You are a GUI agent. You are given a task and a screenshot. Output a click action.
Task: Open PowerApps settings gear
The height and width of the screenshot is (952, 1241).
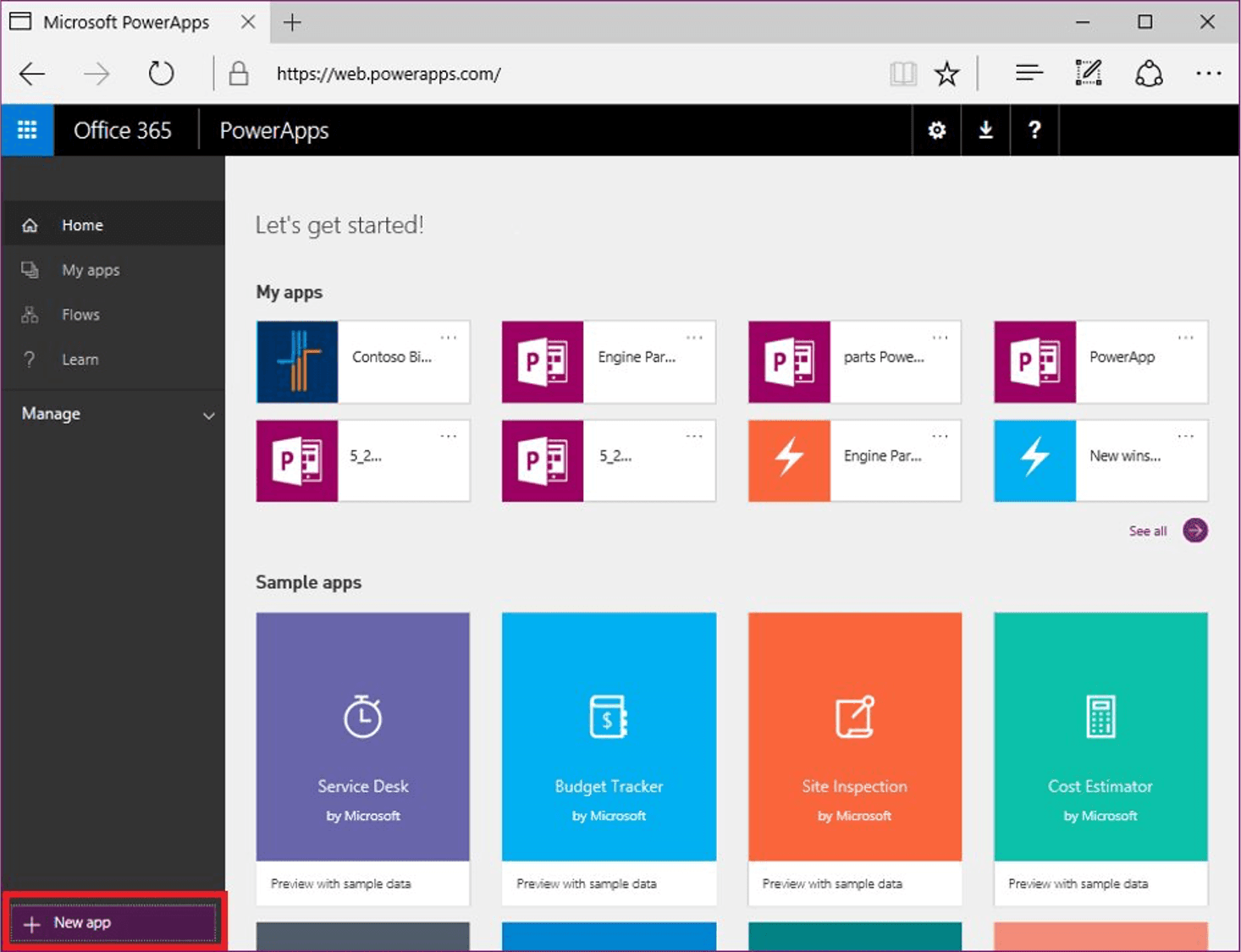[x=936, y=129]
